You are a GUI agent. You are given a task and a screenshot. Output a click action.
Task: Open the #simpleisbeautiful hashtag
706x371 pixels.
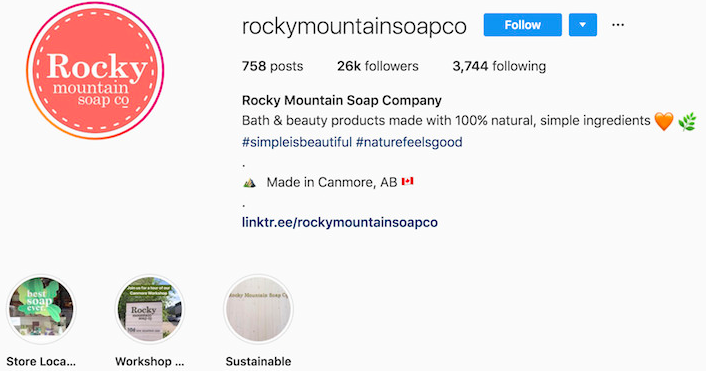[x=297, y=142]
